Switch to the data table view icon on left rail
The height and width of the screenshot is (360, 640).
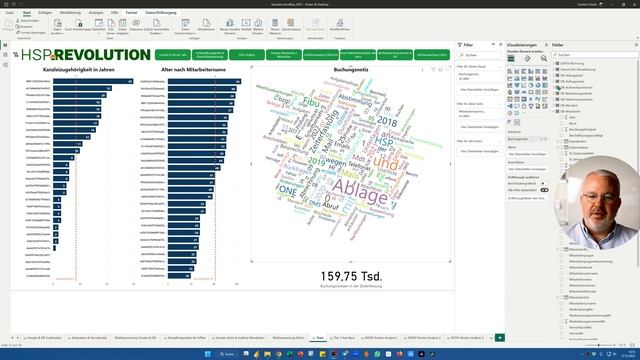[x=5, y=55]
